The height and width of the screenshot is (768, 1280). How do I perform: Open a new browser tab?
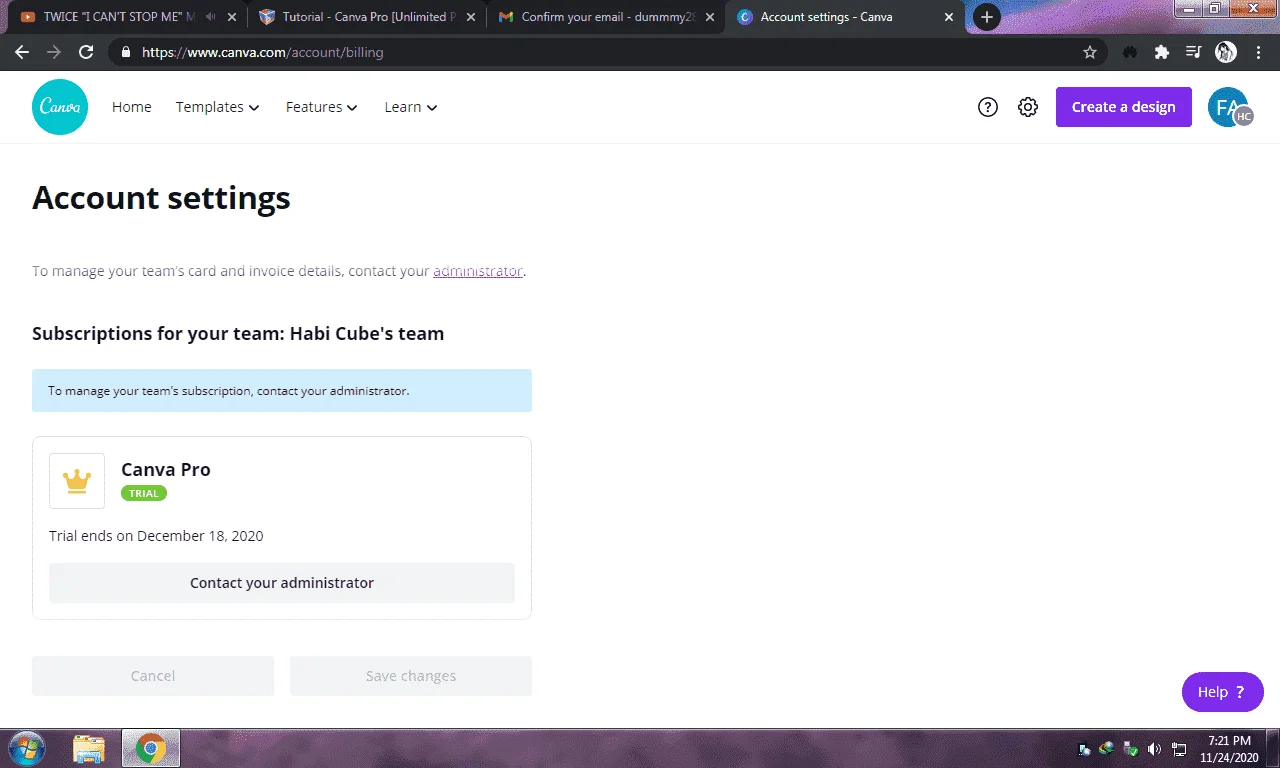coord(987,17)
